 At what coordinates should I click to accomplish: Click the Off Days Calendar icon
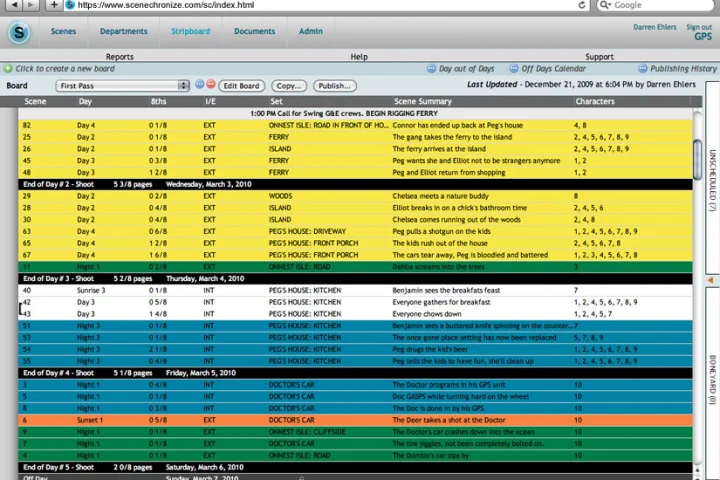pyautogui.click(x=514, y=68)
